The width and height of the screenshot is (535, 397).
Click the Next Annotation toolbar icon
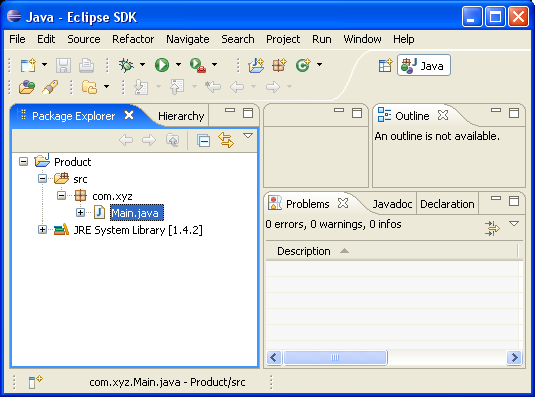coord(141,87)
